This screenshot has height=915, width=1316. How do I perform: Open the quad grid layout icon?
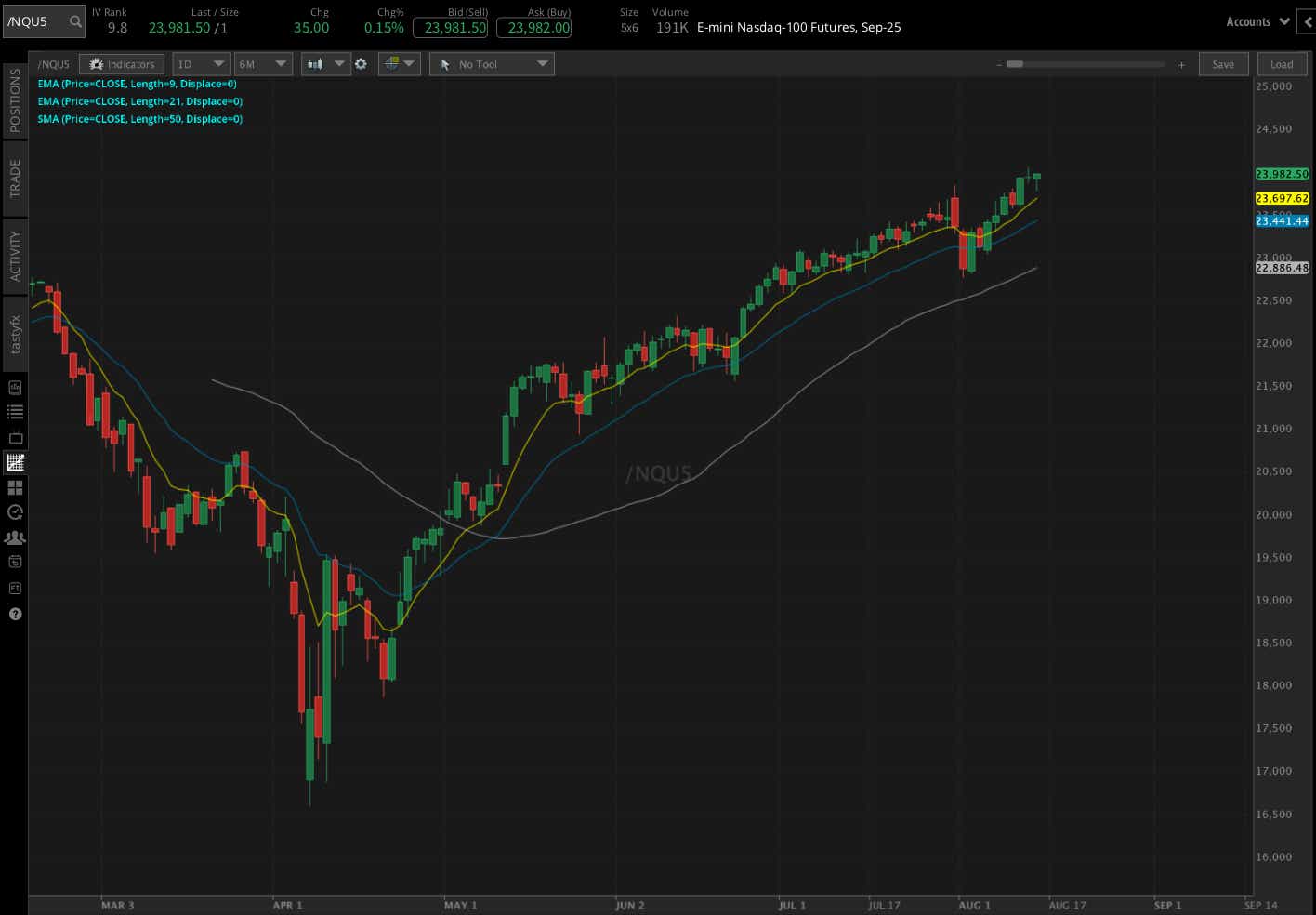point(14,487)
